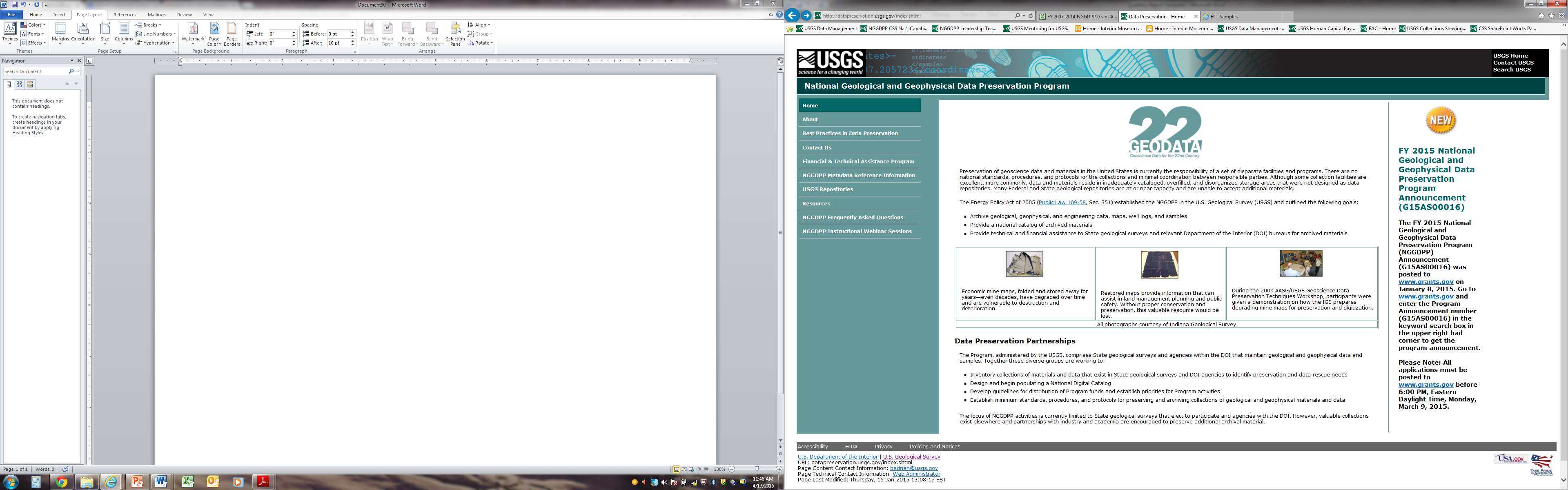Toggle browse pages view in Navigation pane
This screenshot has height=490, width=1568.
pyautogui.click(x=20, y=84)
